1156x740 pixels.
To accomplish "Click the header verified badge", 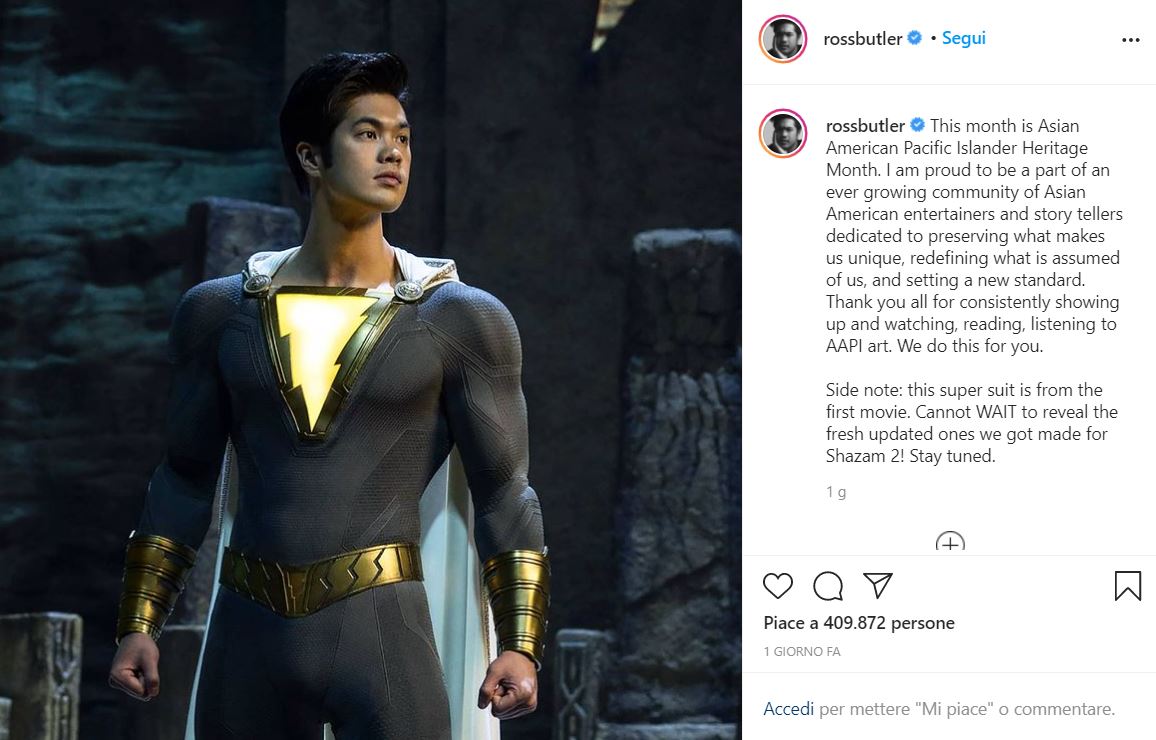I will [x=914, y=38].
